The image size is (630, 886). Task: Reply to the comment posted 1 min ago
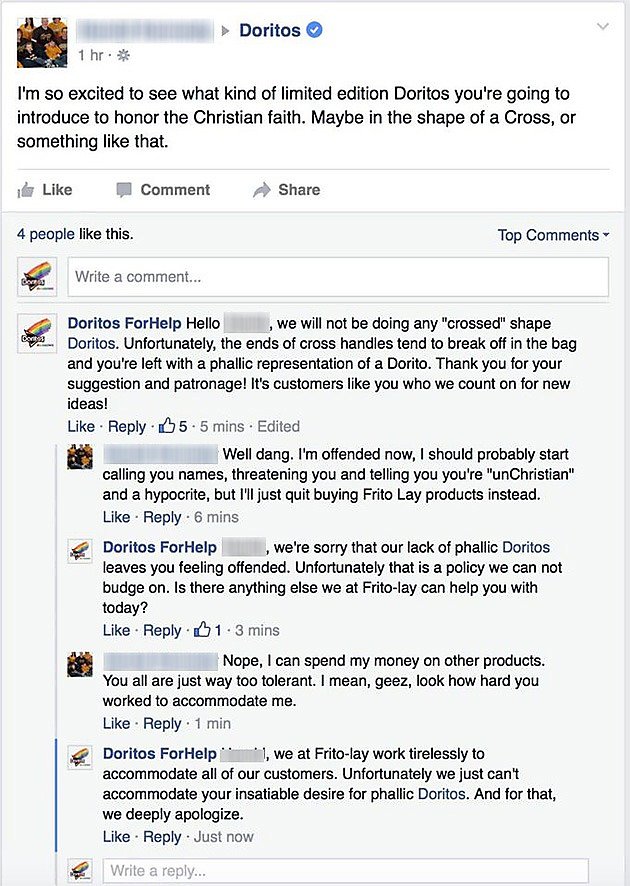point(162,723)
